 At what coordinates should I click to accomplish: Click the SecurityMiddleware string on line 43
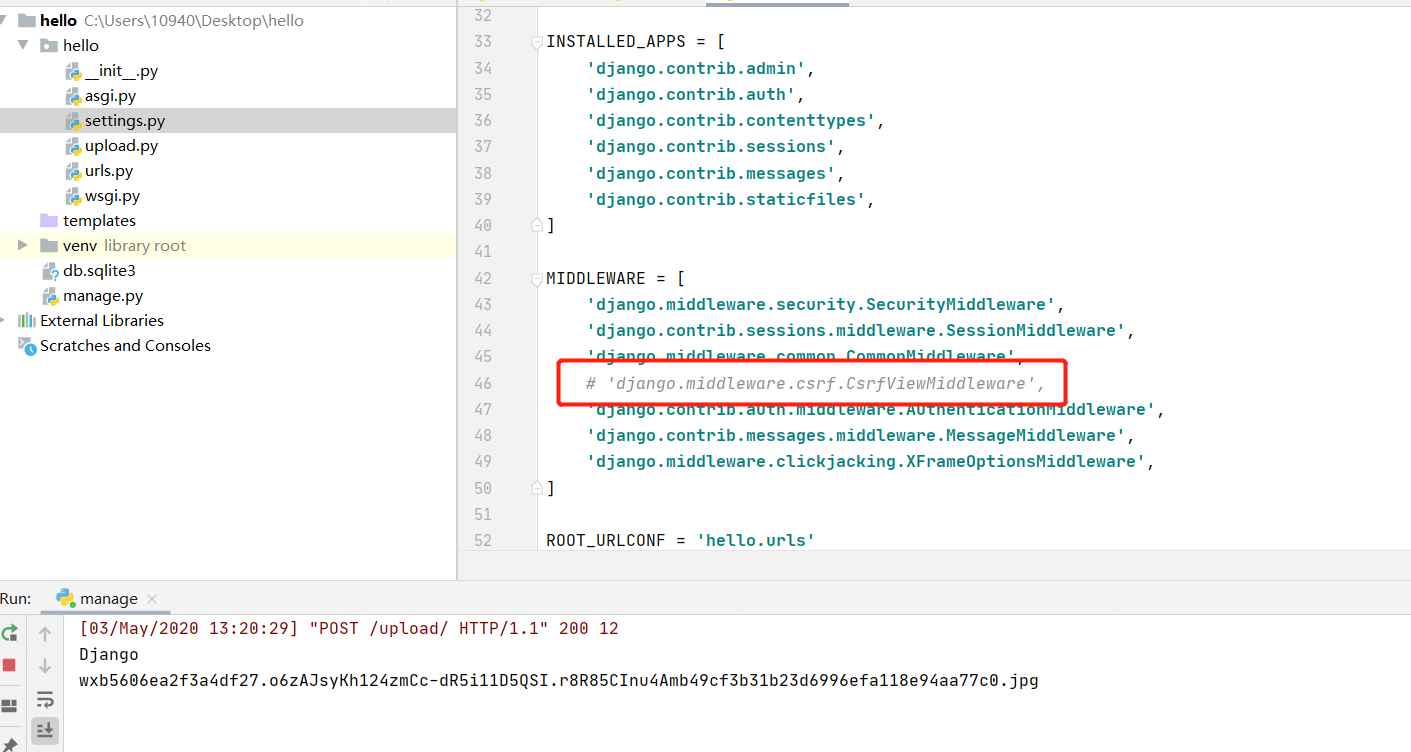tap(820, 304)
